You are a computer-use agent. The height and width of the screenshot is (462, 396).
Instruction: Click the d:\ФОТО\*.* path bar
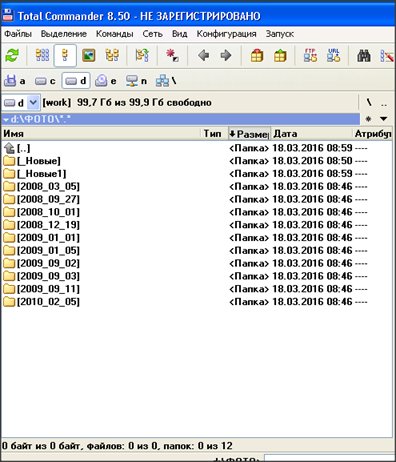coord(181,119)
